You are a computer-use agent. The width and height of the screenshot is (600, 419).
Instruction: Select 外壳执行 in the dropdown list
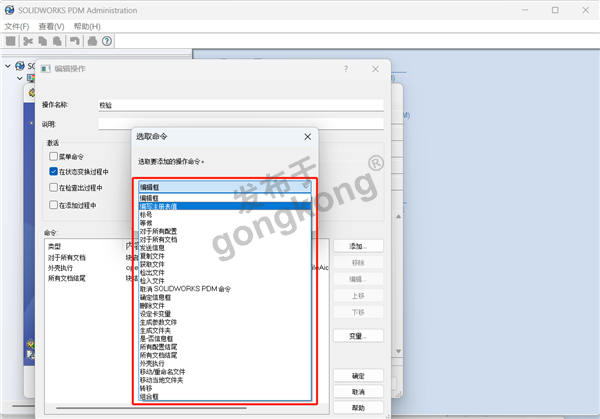point(225,364)
